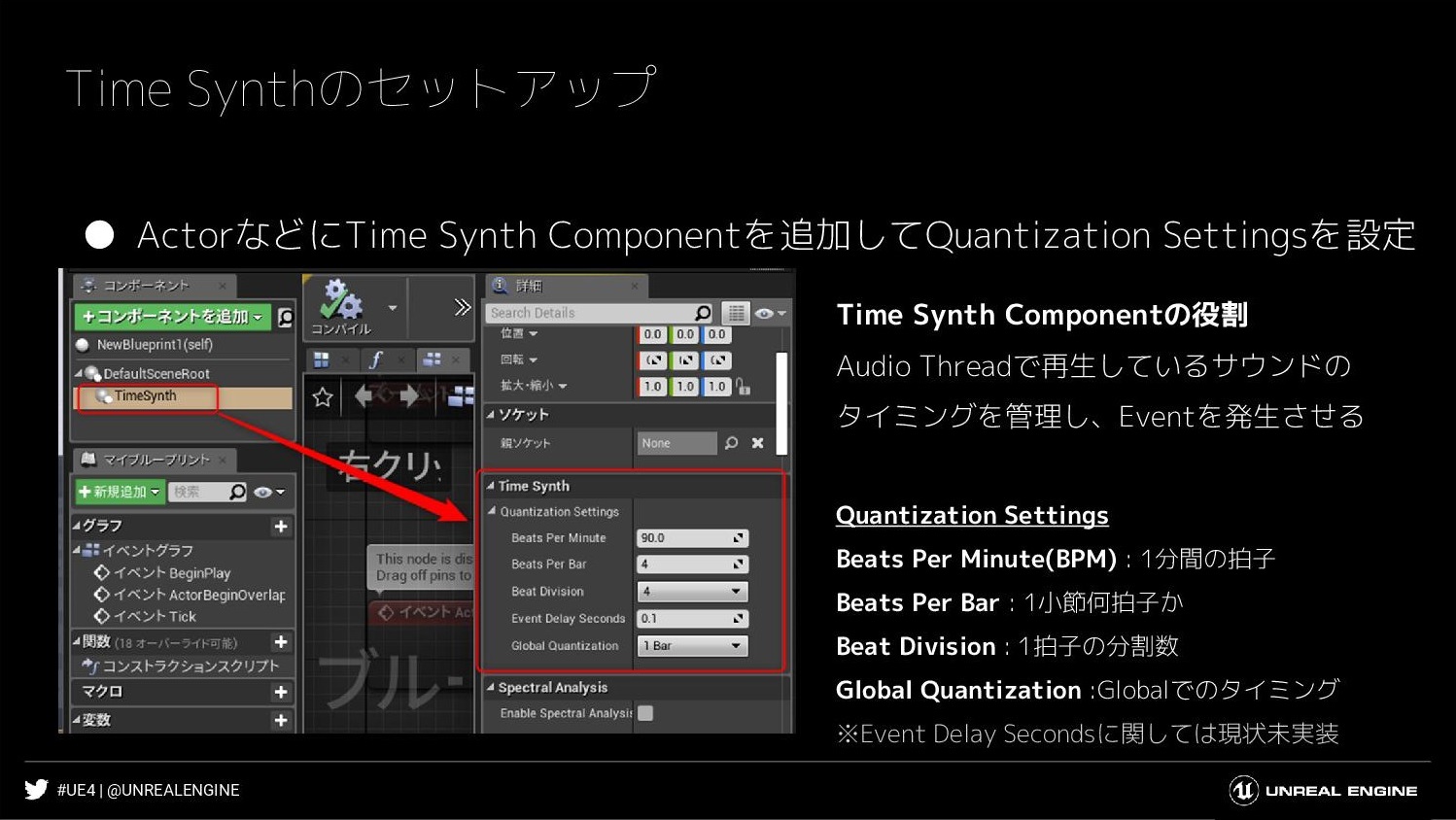Close the 詳細 details tab
Screen dimensions: 1456x820
[634, 286]
